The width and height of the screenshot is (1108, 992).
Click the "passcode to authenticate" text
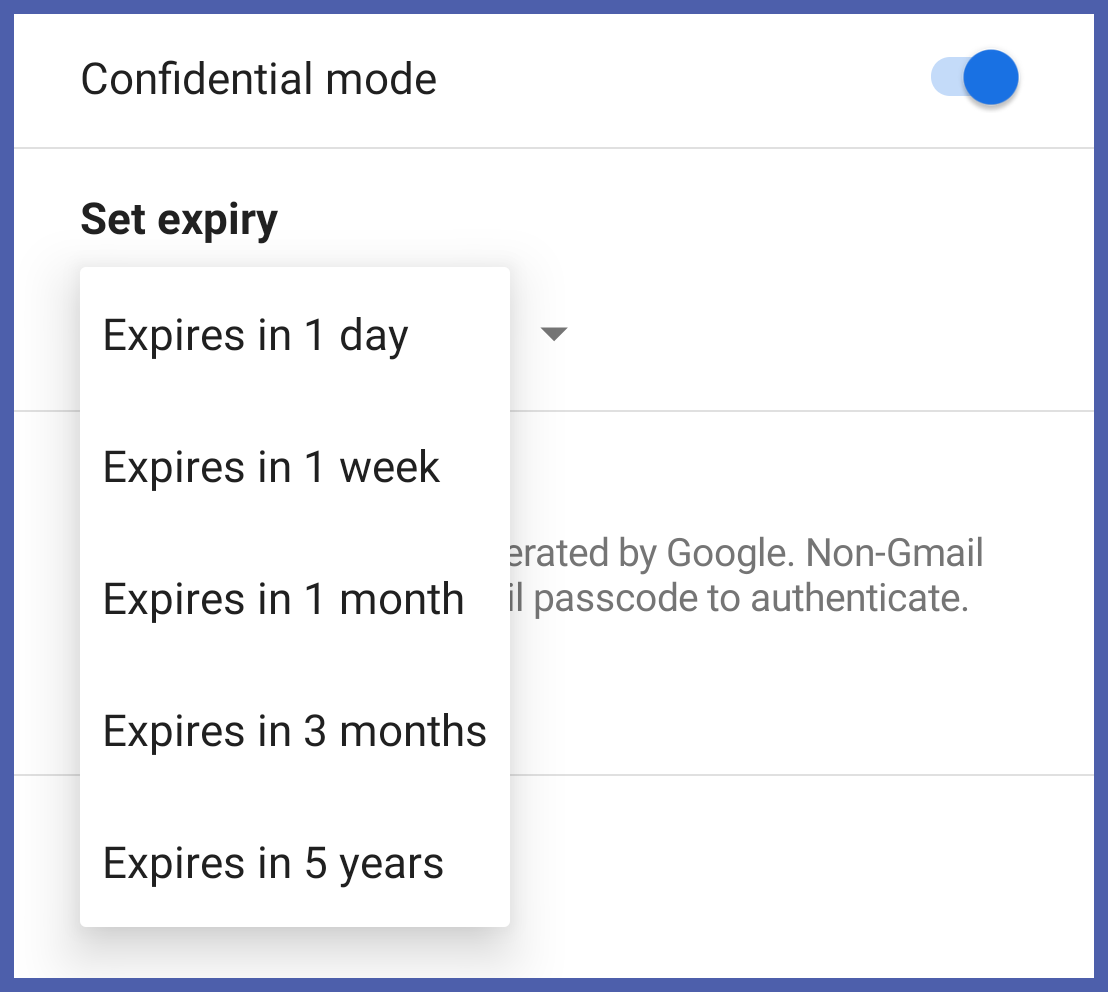click(750, 598)
